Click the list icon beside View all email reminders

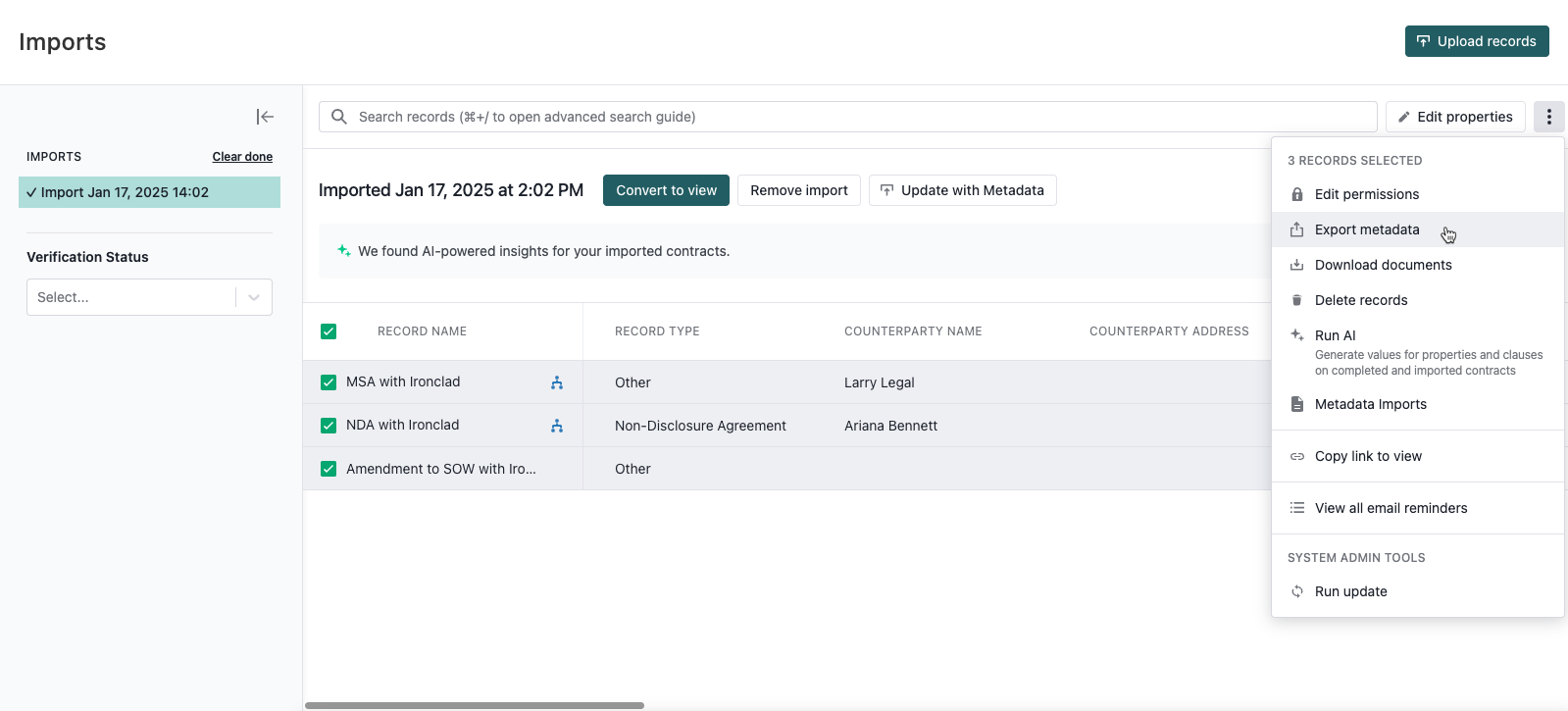point(1297,508)
